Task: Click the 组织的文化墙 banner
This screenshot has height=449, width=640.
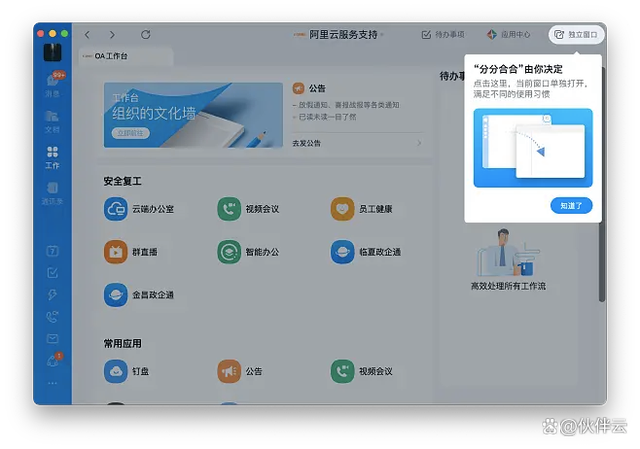Action: [193, 115]
